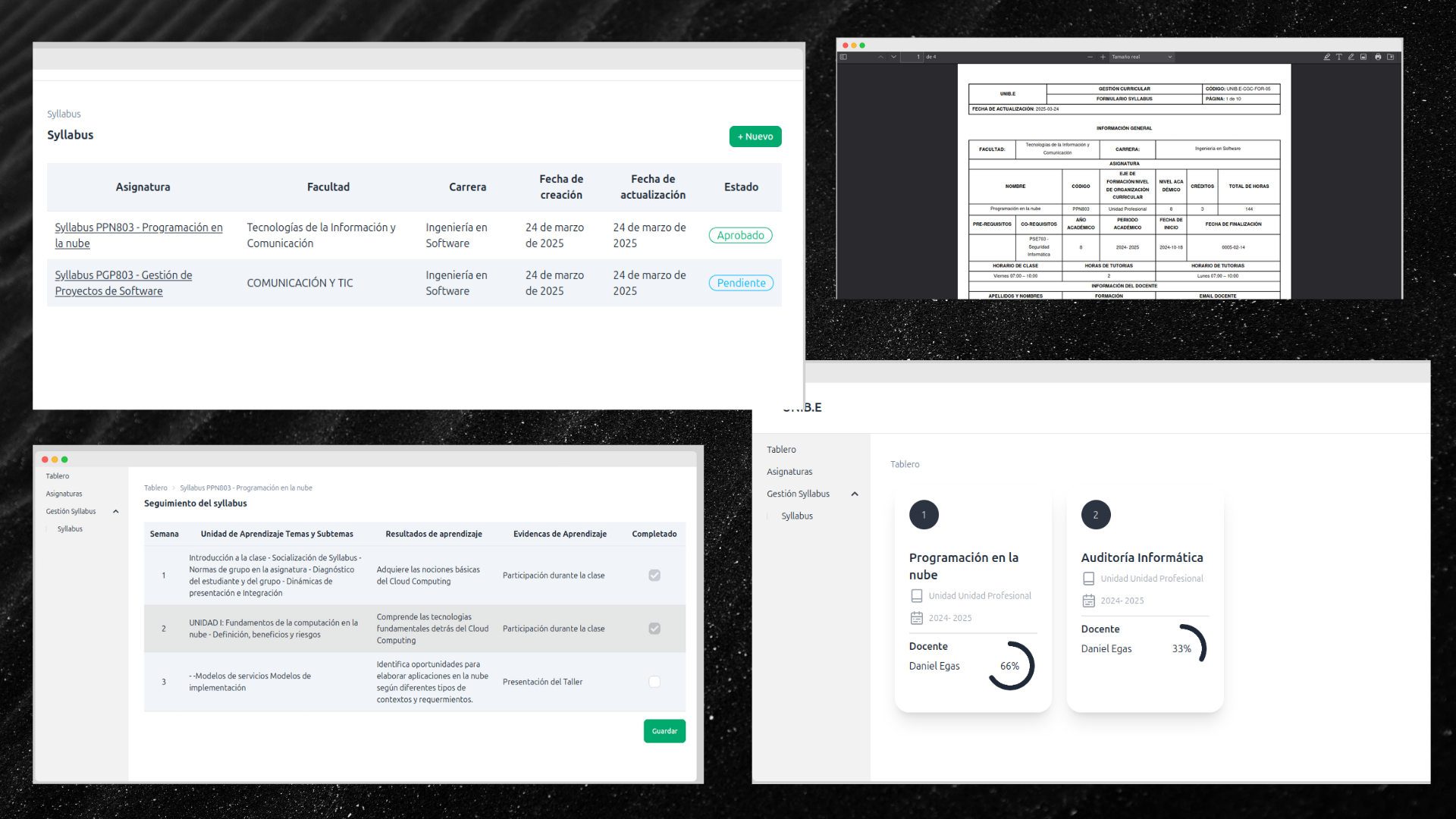Toggle the PDF viewer sidebar icon
The image size is (1456, 819).
coord(843,57)
